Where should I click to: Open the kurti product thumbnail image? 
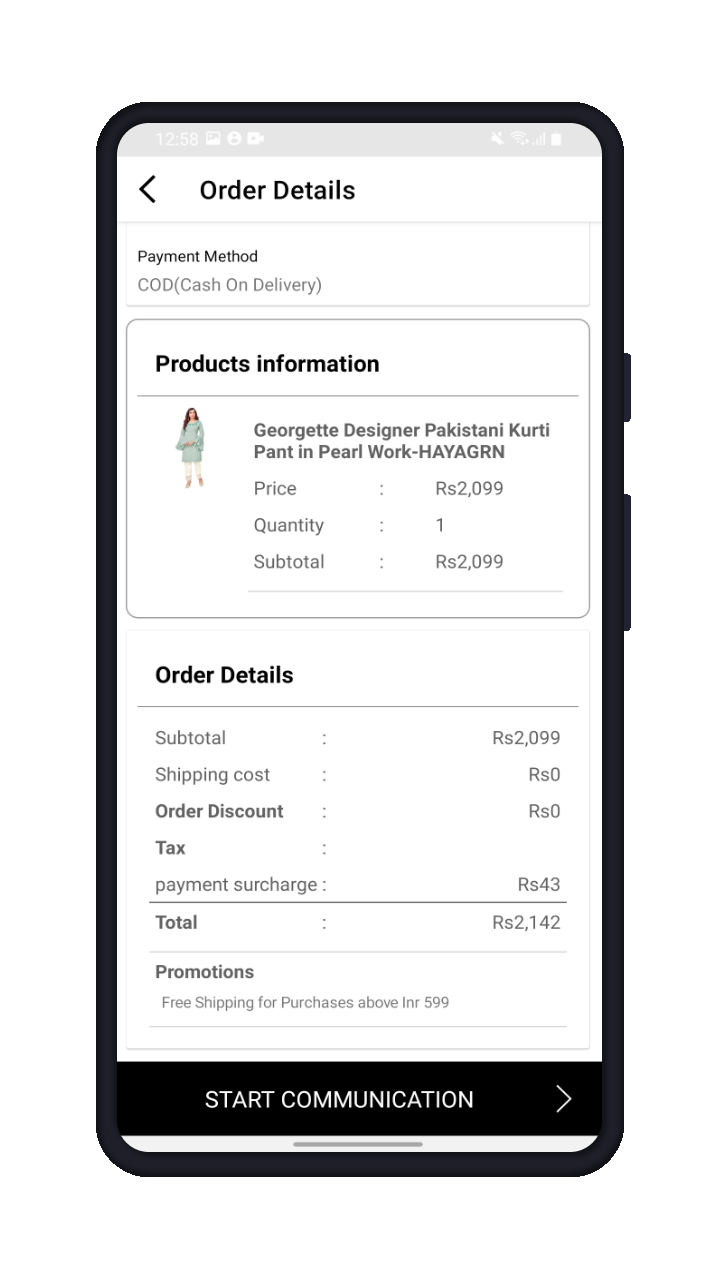click(x=191, y=448)
